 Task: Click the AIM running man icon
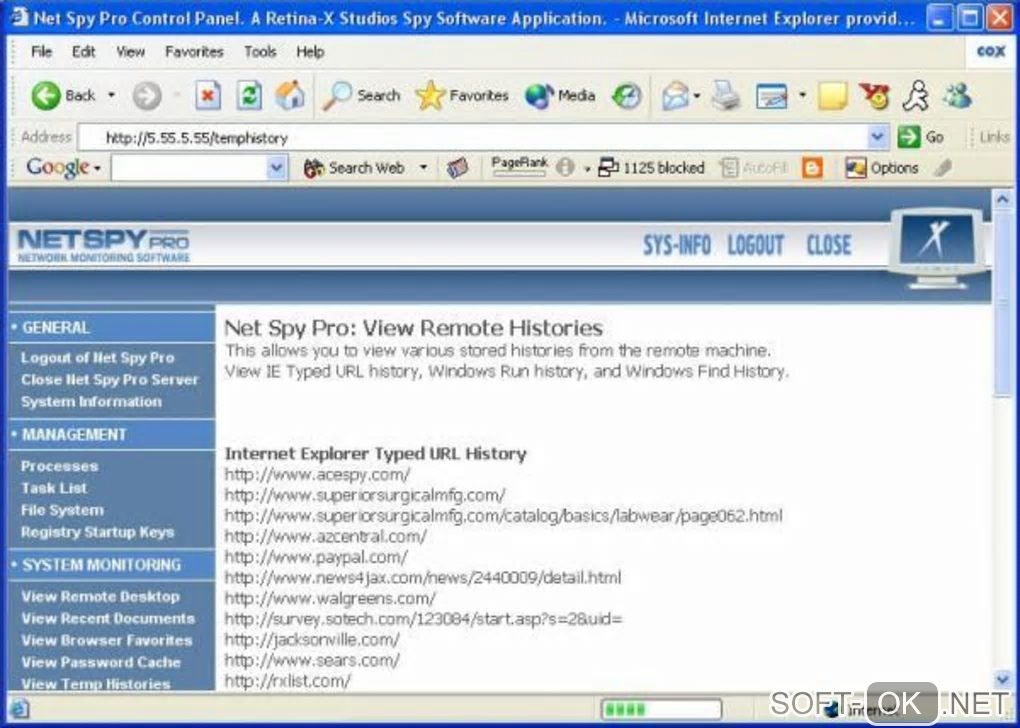point(916,96)
